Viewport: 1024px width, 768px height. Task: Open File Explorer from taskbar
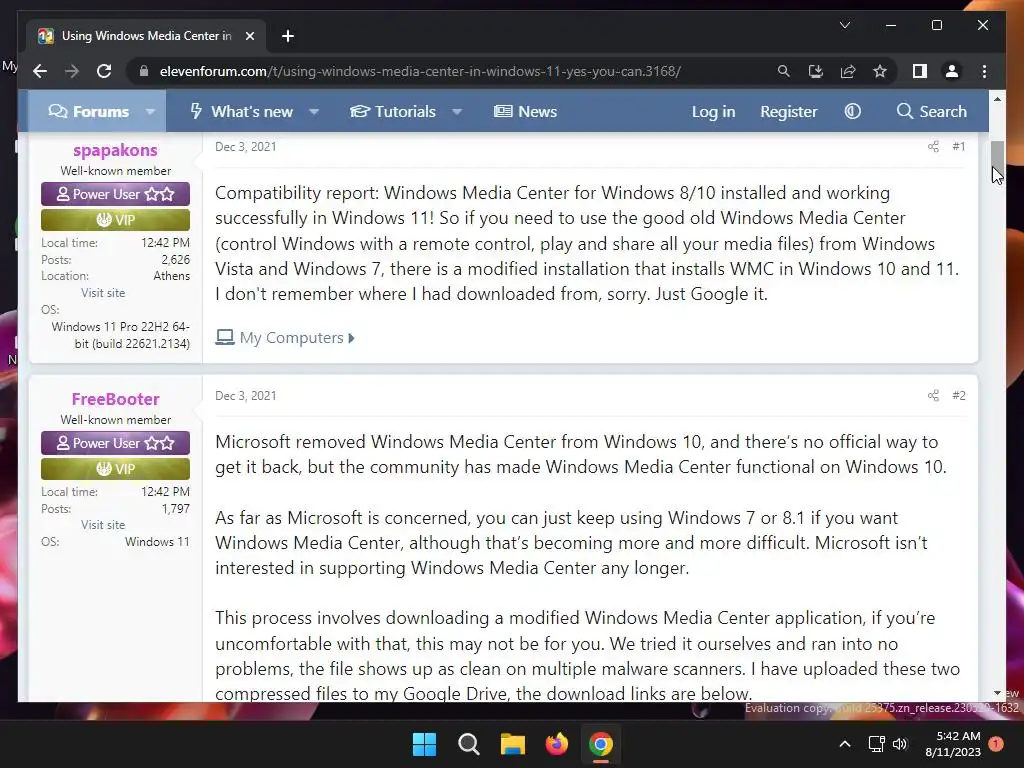pos(513,744)
